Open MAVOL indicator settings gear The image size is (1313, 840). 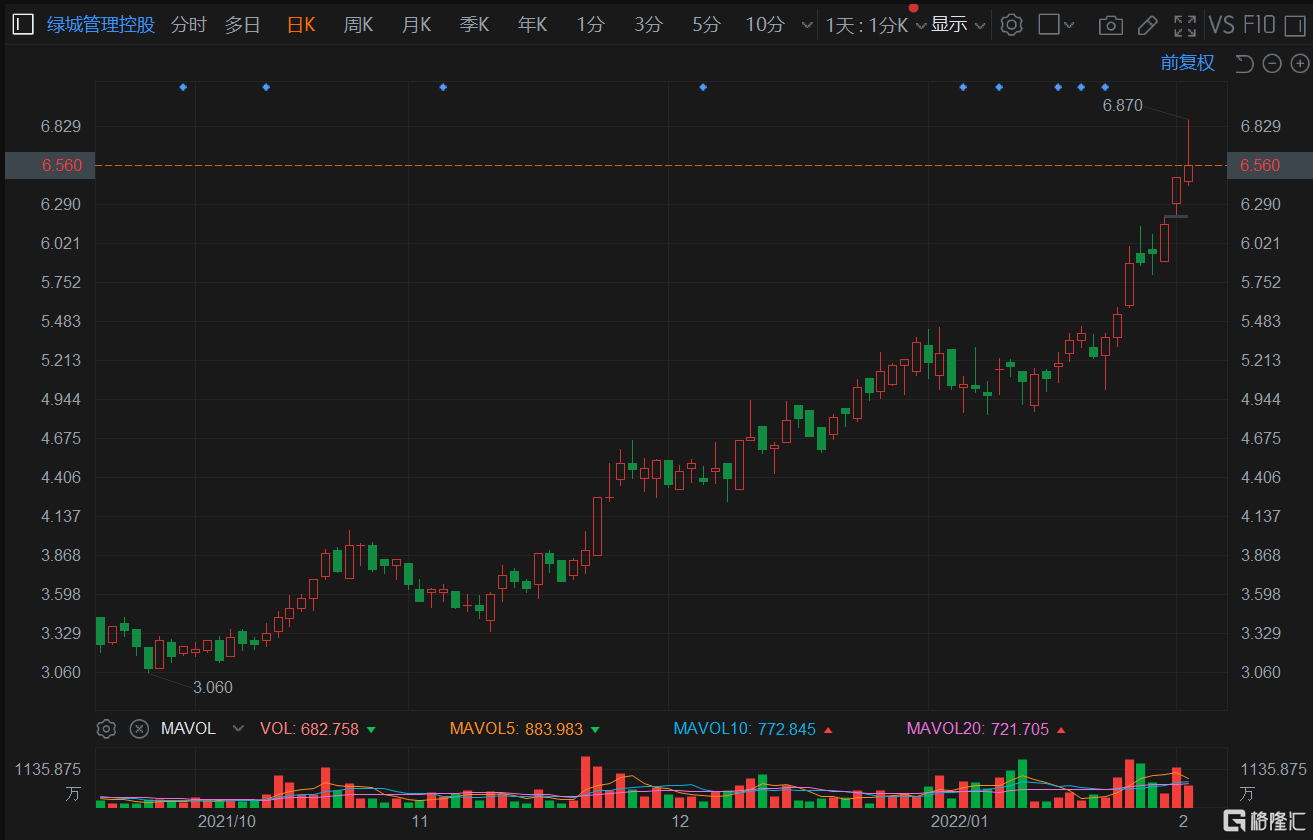click(107, 728)
